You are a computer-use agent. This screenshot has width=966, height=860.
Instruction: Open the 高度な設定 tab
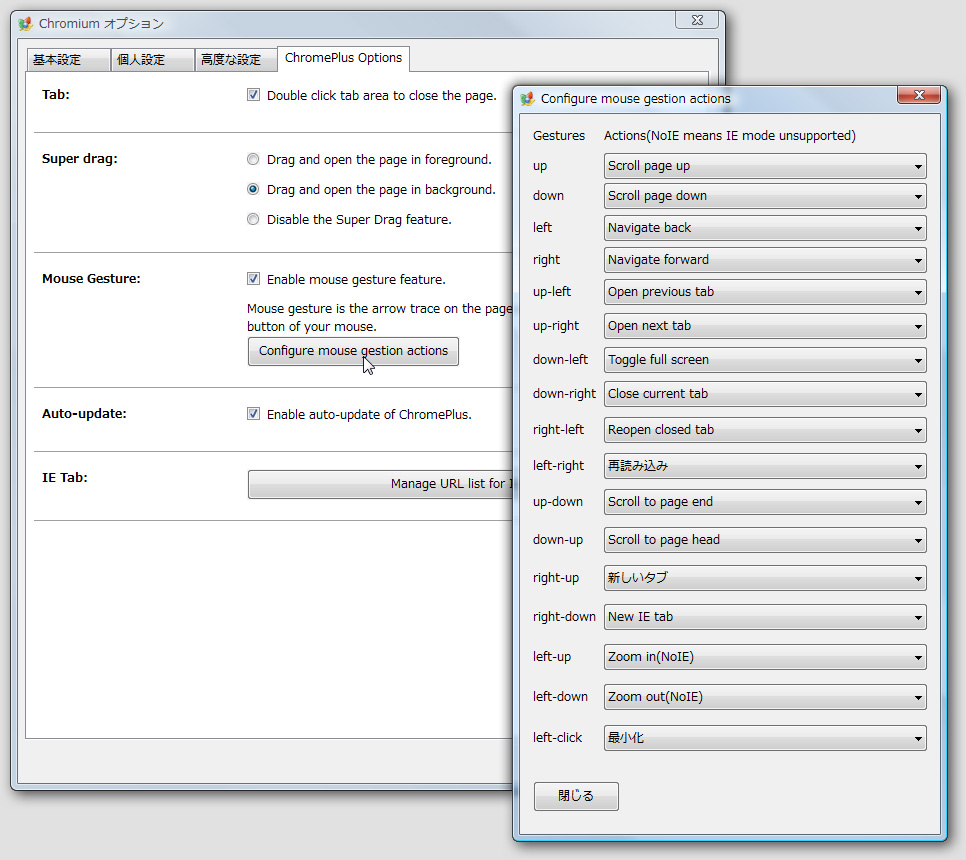[x=236, y=60]
